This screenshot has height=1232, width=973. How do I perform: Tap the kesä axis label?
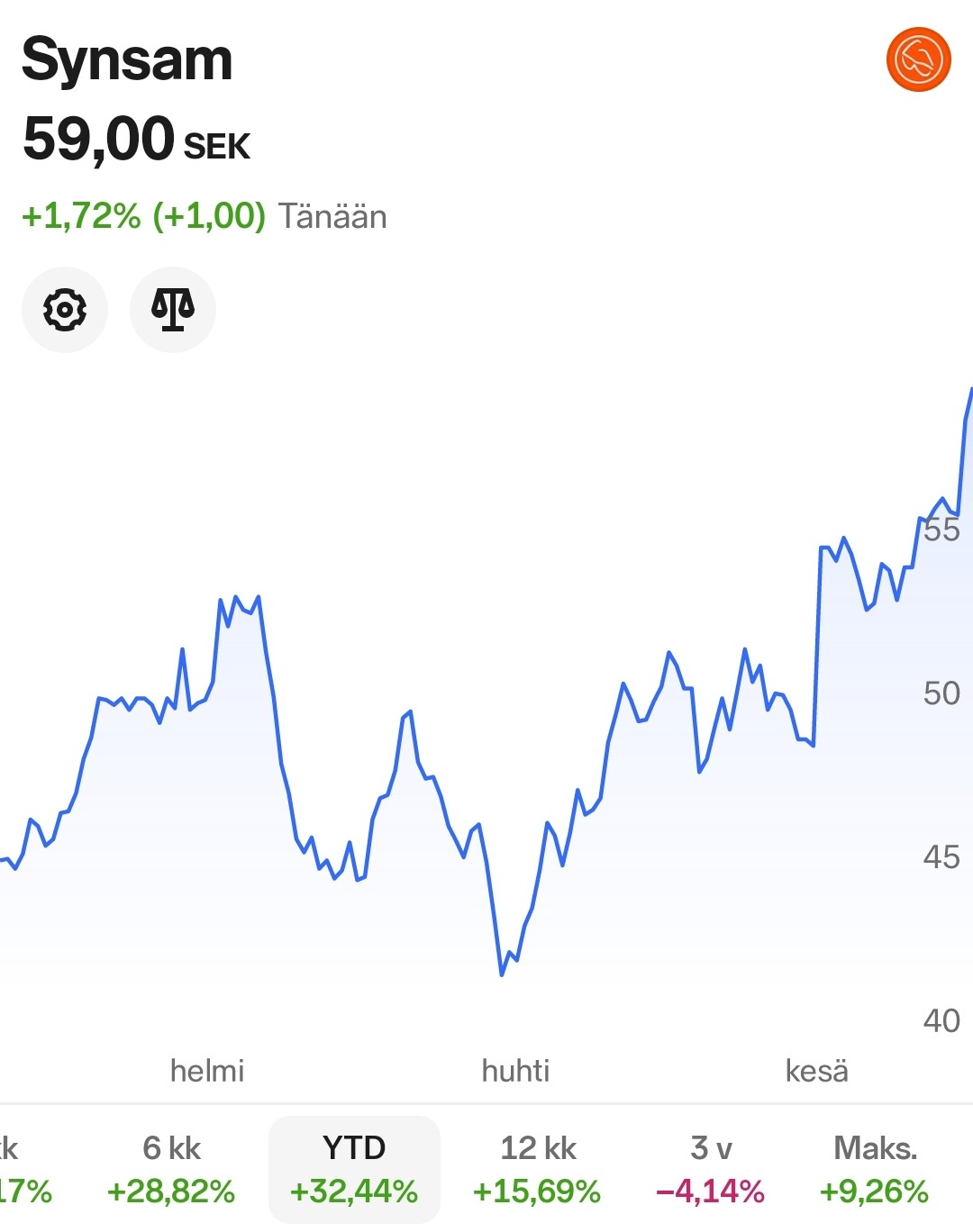coord(816,1071)
